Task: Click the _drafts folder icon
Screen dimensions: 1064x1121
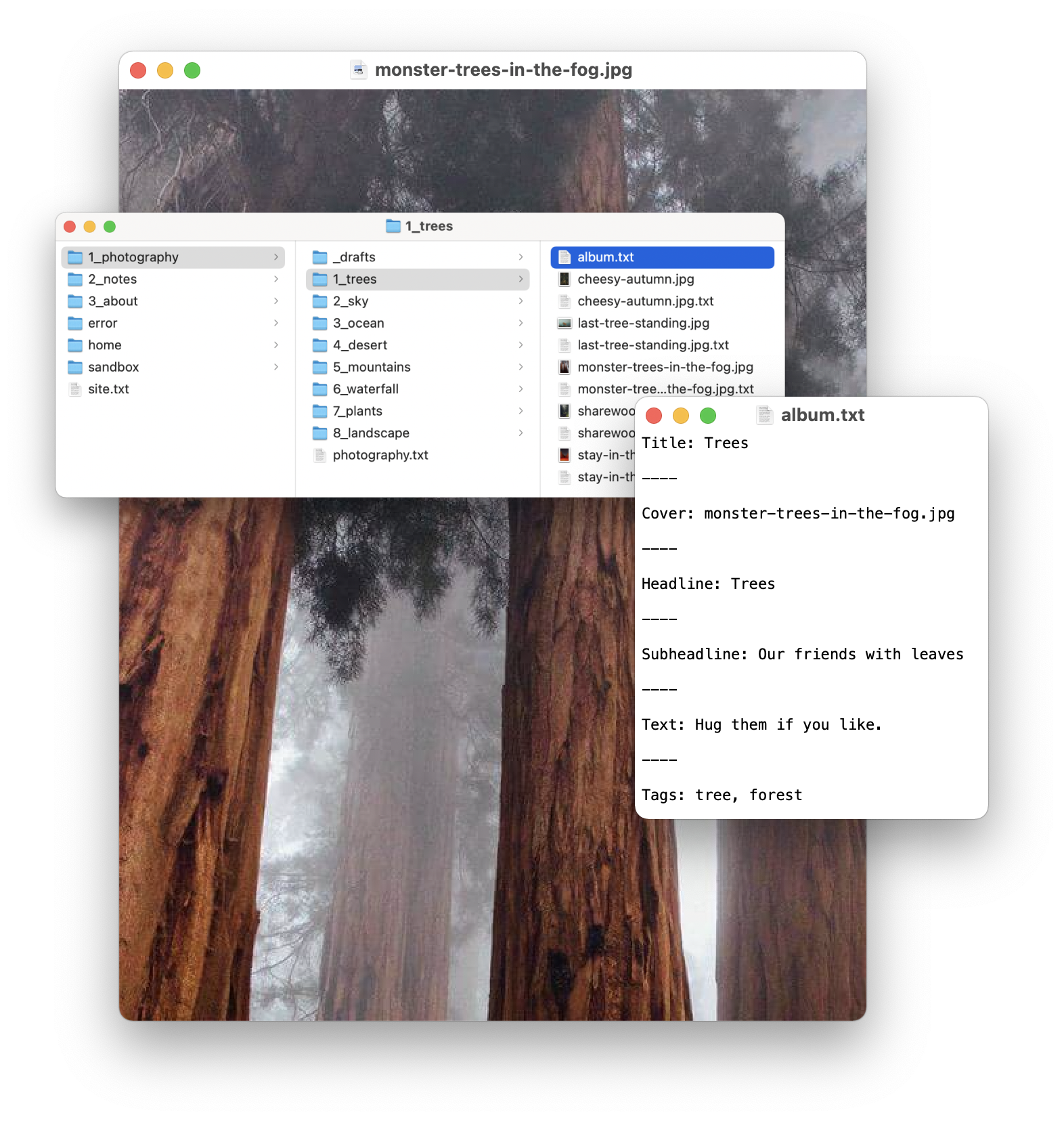Action: coord(320,257)
